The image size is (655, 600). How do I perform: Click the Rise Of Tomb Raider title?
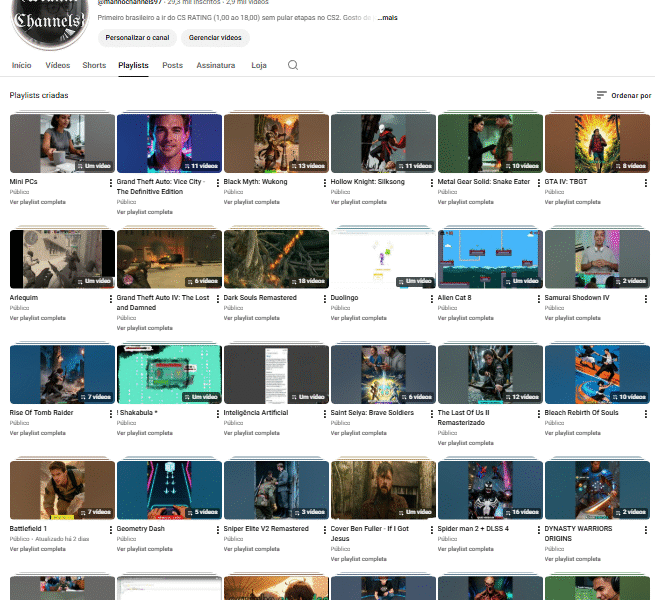[41, 412]
